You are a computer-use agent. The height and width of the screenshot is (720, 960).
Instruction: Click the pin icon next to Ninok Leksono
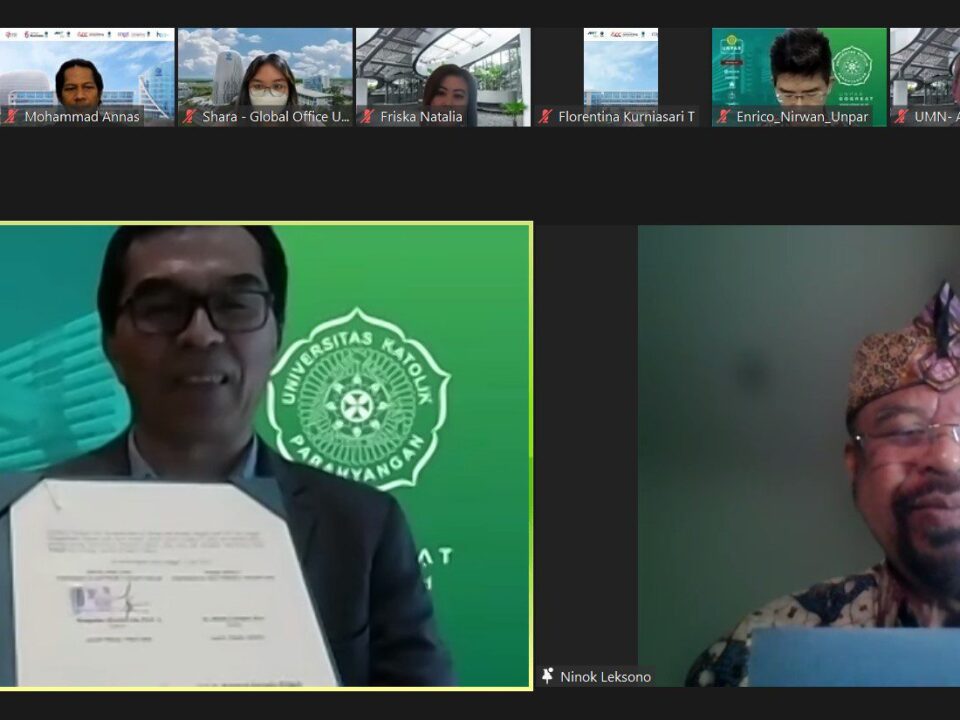click(x=548, y=677)
